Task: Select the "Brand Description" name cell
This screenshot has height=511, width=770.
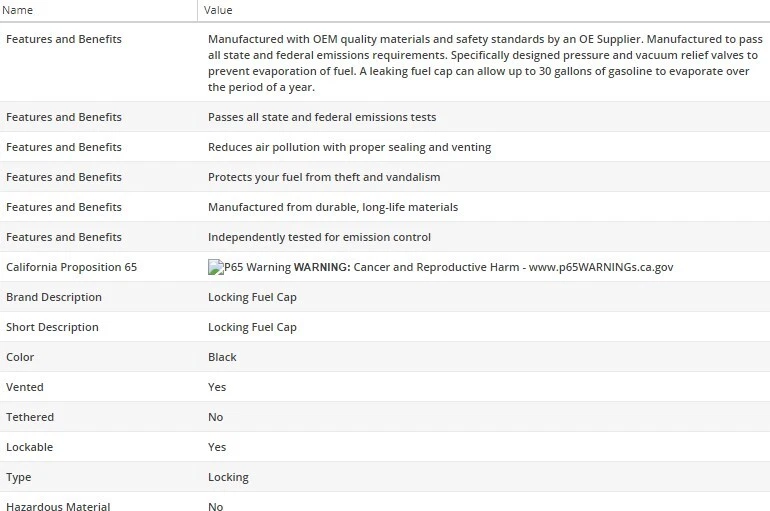Action: pos(54,297)
